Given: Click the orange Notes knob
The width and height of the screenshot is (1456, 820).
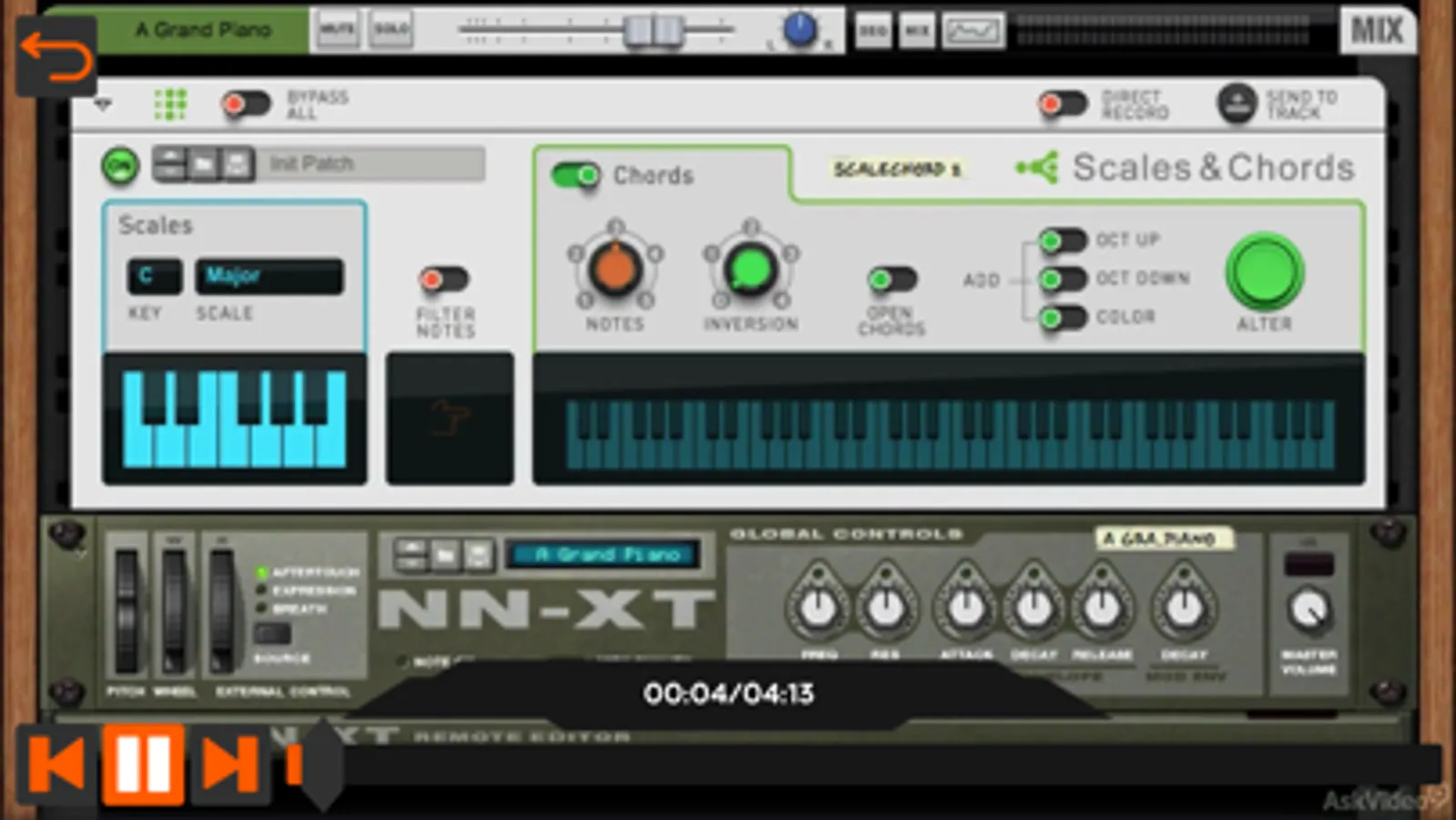Looking at the screenshot, I should (x=615, y=268).
